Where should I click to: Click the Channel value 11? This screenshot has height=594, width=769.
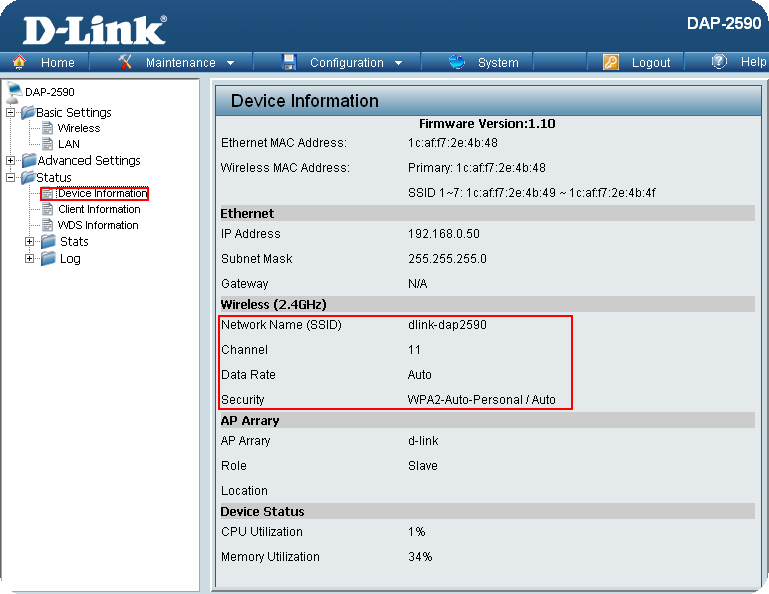pos(414,350)
